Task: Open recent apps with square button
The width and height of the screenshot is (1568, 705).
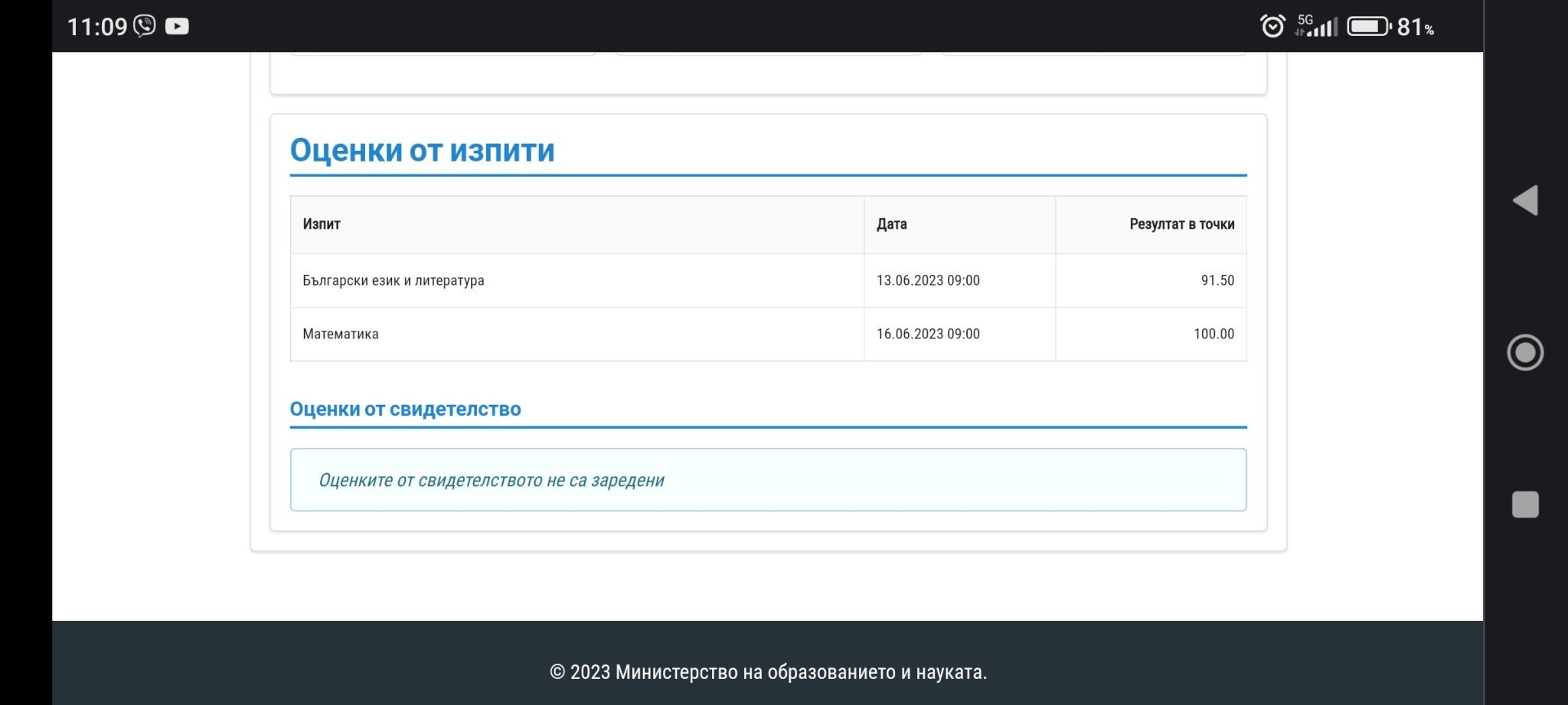Action: click(1524, 504)
